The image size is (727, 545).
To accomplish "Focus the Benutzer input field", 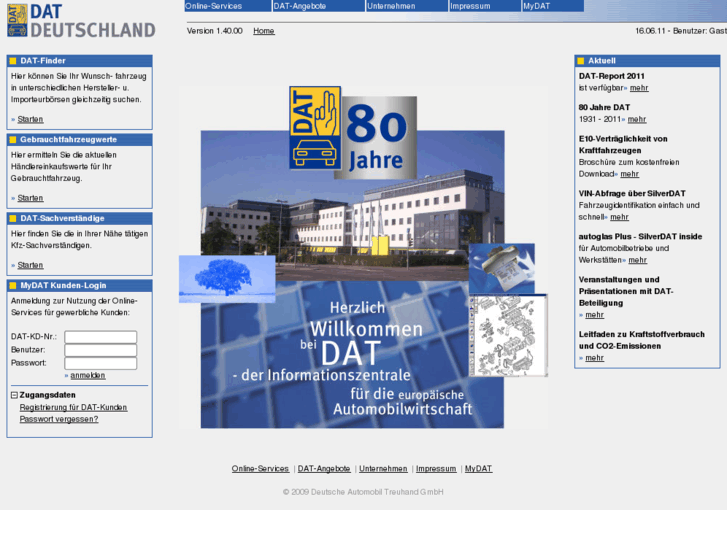I will coord(101,350).
